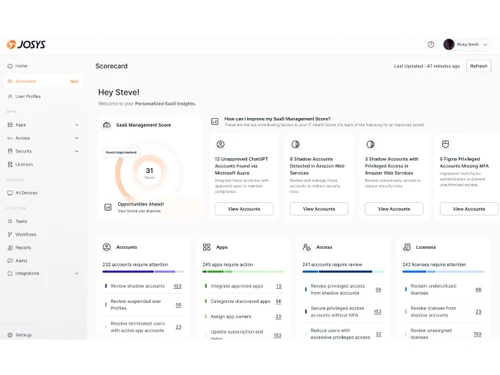The width and height of the screenshot is (500, 375).
Task: Open Resolve terminated users with active accounts
Action: [x=143, y=327]
